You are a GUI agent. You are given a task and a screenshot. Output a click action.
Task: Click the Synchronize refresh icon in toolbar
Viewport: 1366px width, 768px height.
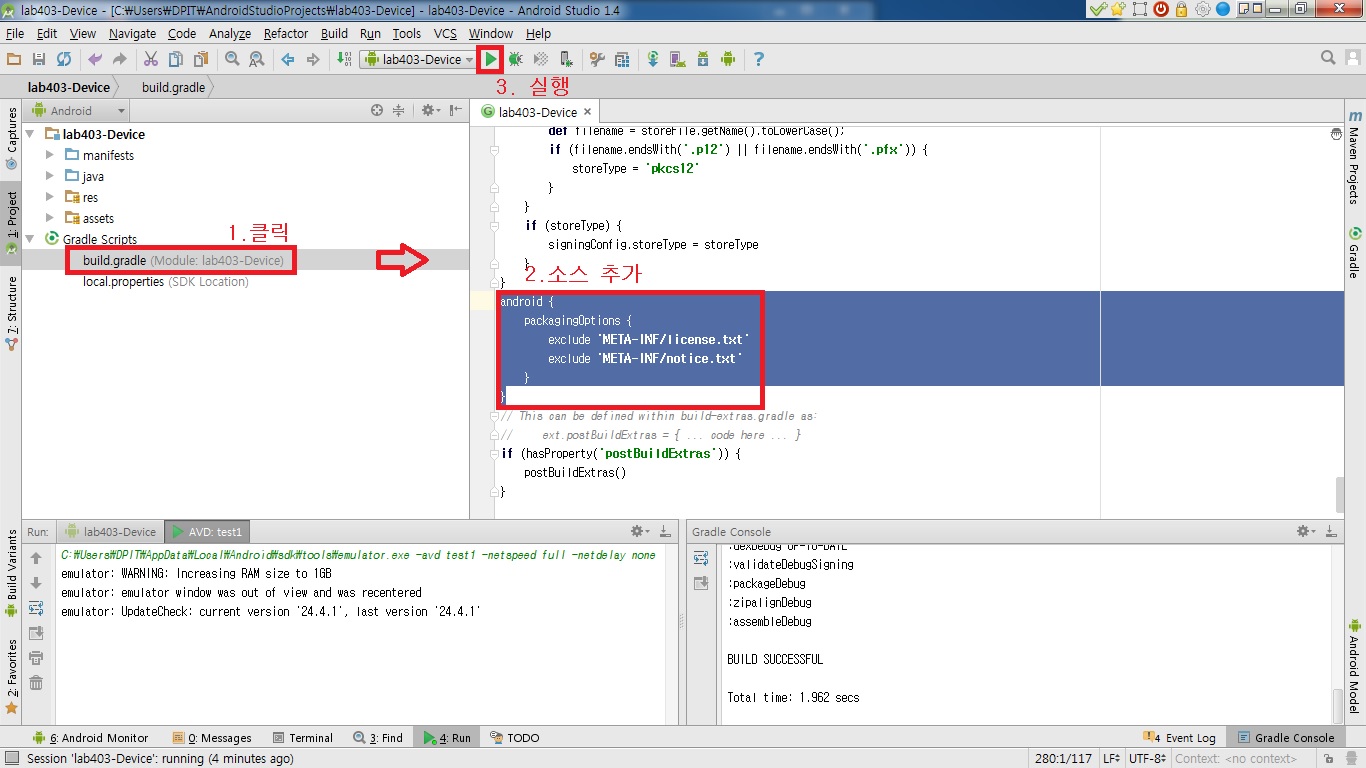[x=63, y=60]
